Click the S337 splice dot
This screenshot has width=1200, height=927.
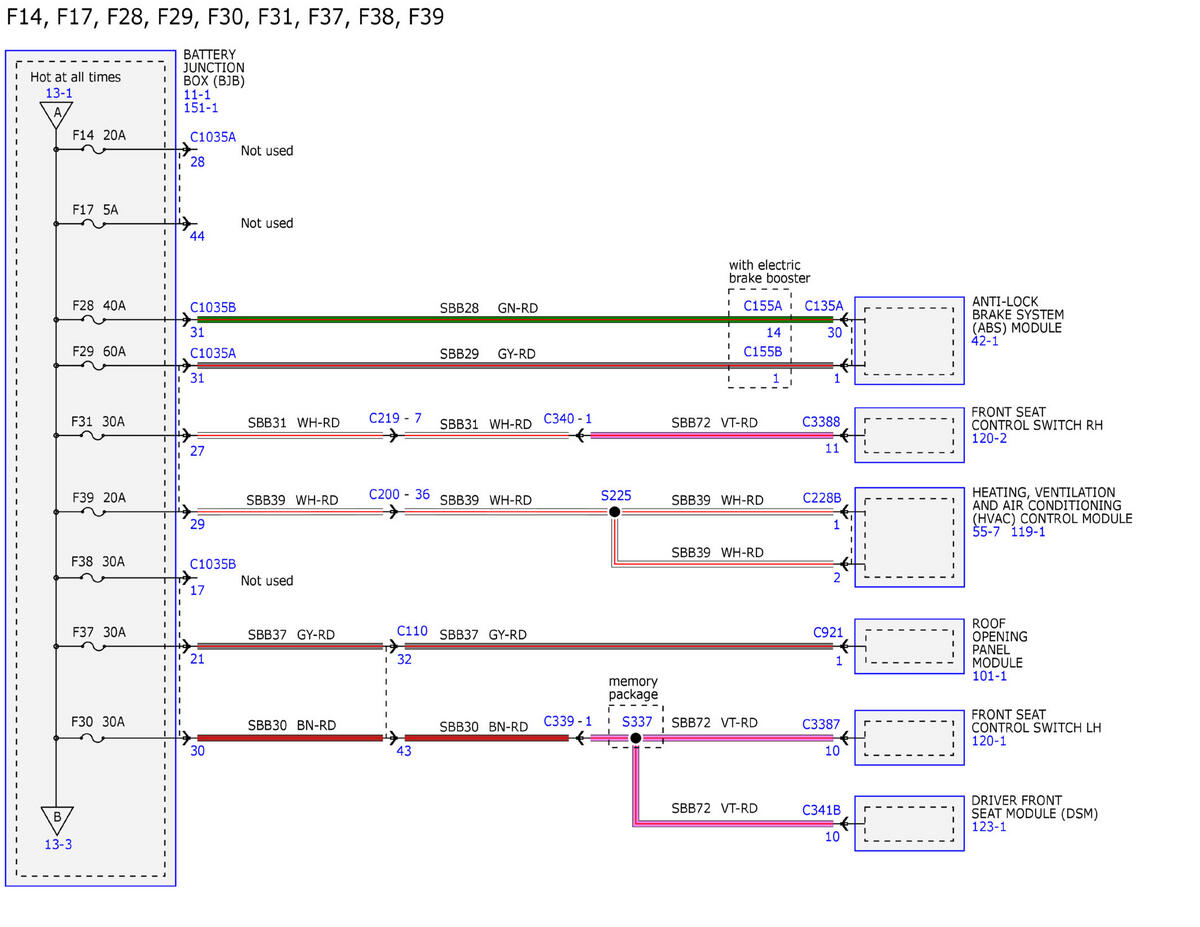[635, 739]
